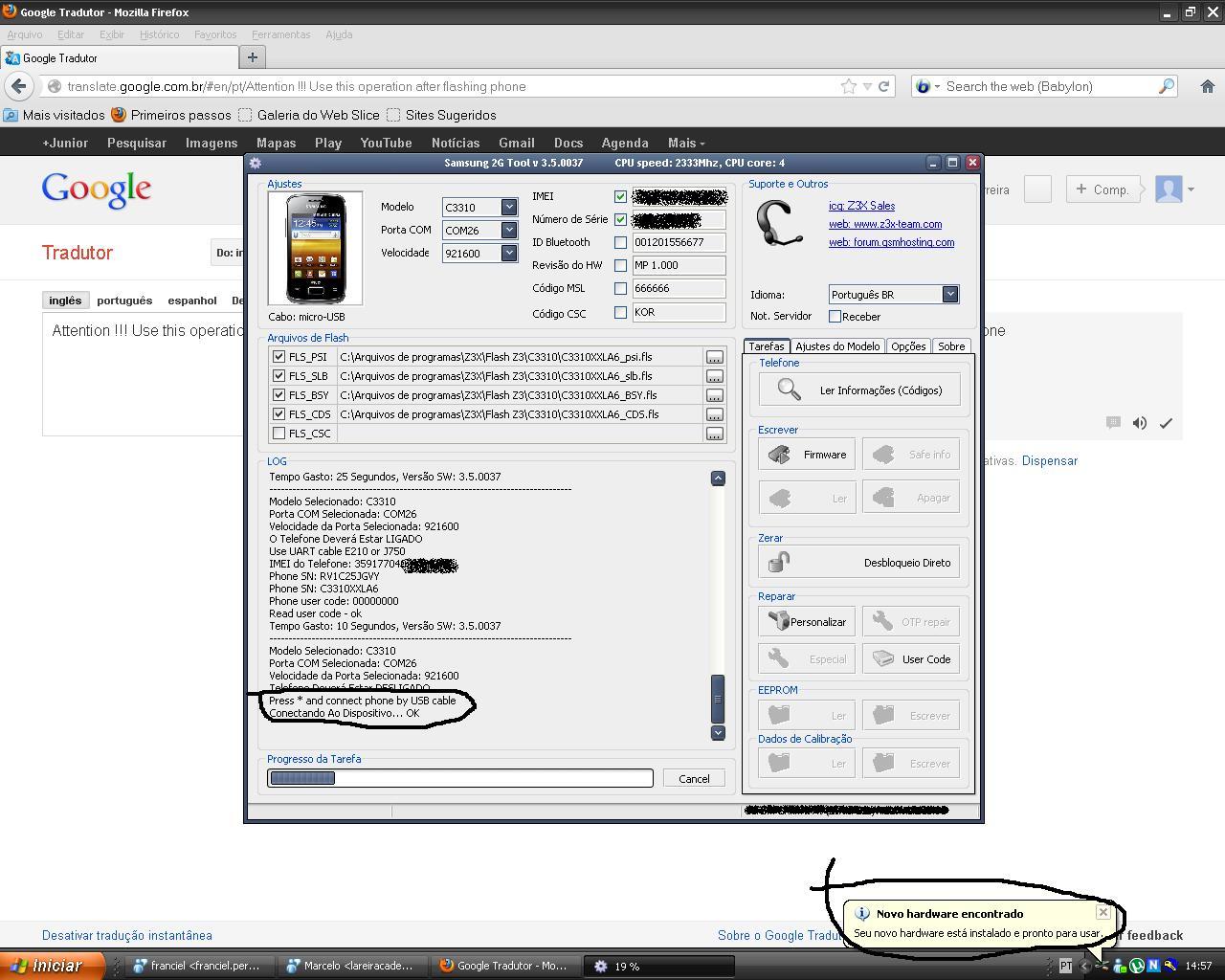The image size is (1225, 980).
Task: Enable the Código MSL checkbox
Action: [620, 288]
